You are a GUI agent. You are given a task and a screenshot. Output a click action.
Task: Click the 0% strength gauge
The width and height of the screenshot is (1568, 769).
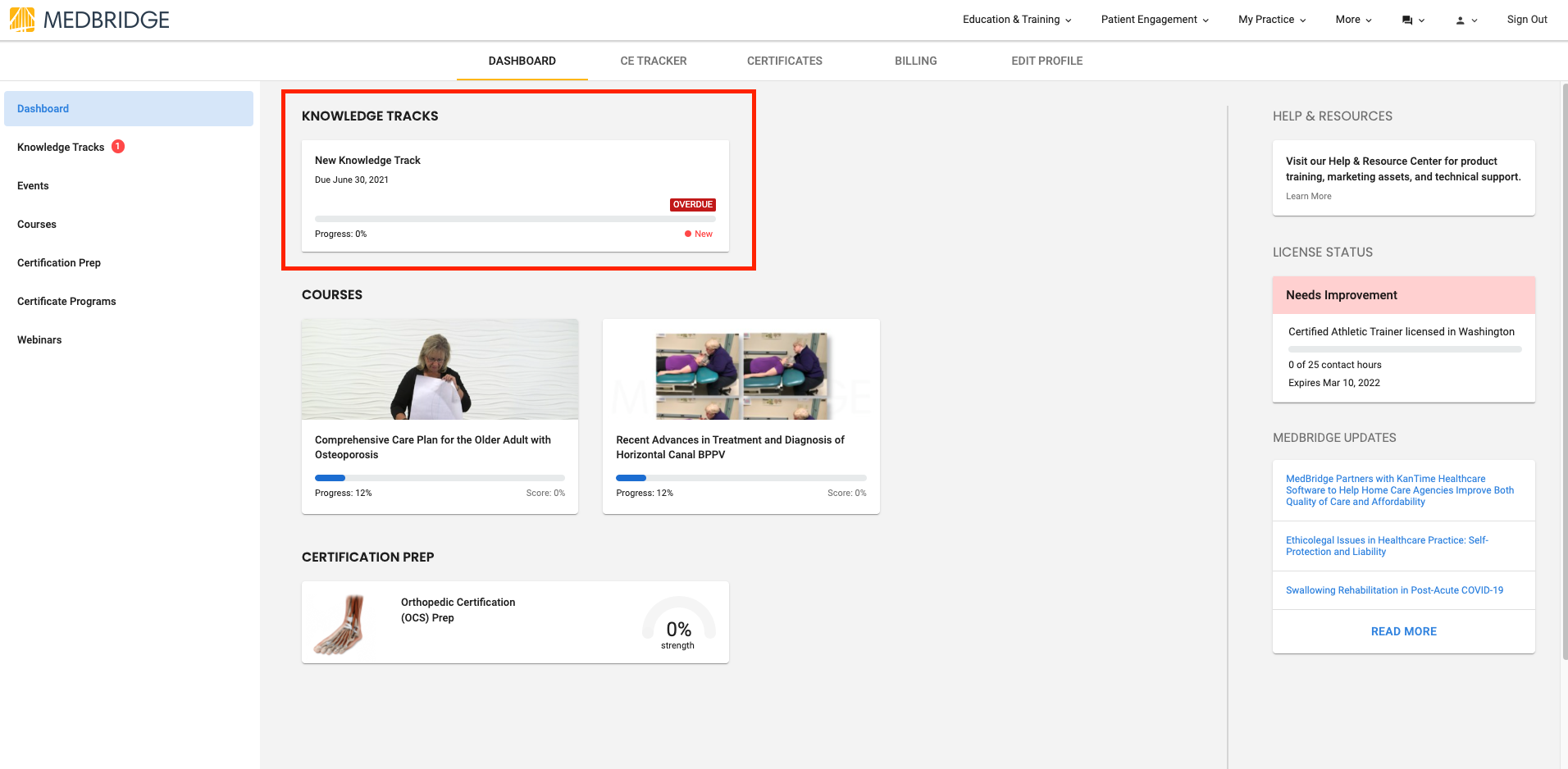pos(679,623)
